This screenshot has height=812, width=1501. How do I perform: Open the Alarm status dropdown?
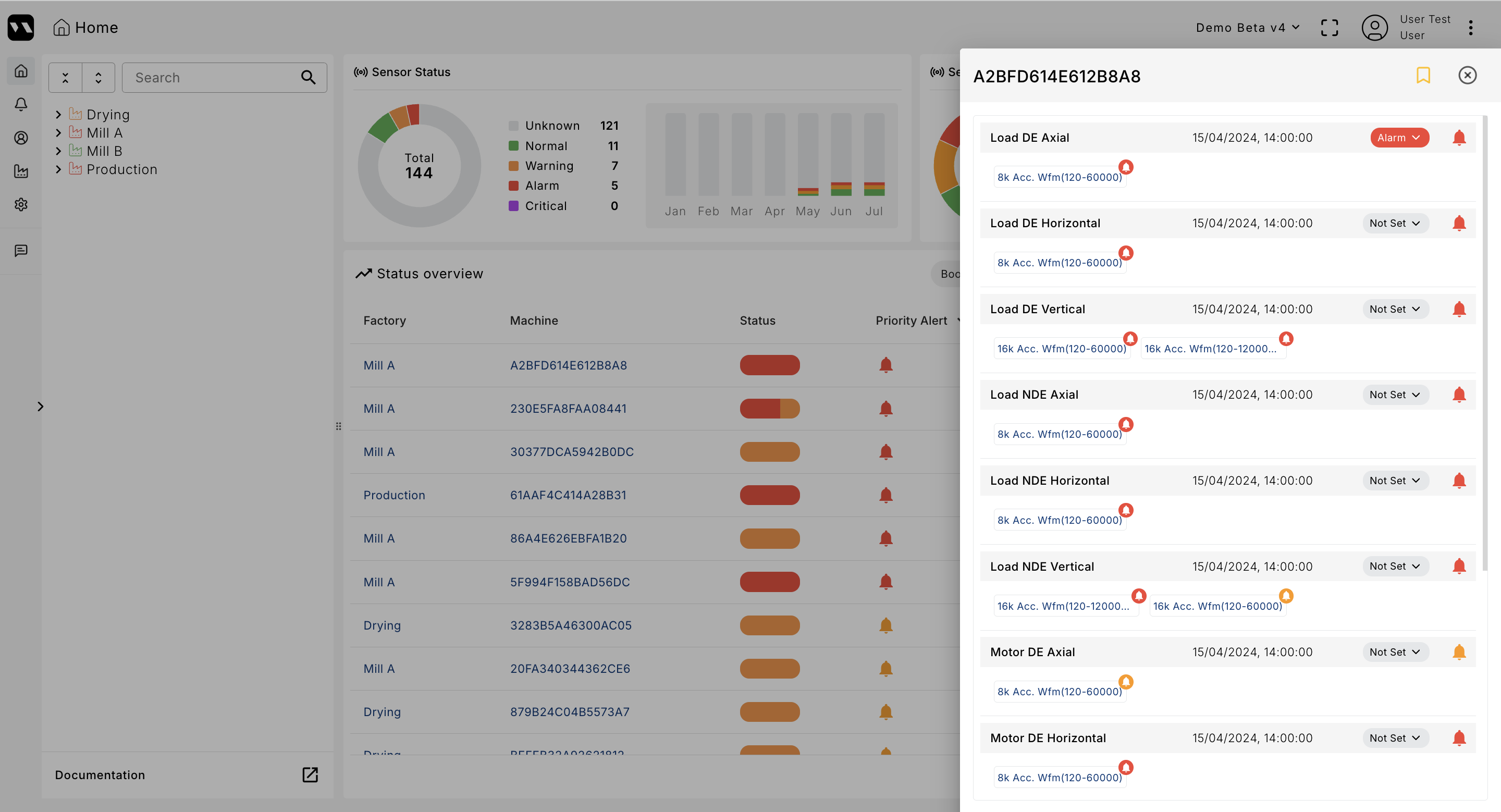[x=1399, y=138]
